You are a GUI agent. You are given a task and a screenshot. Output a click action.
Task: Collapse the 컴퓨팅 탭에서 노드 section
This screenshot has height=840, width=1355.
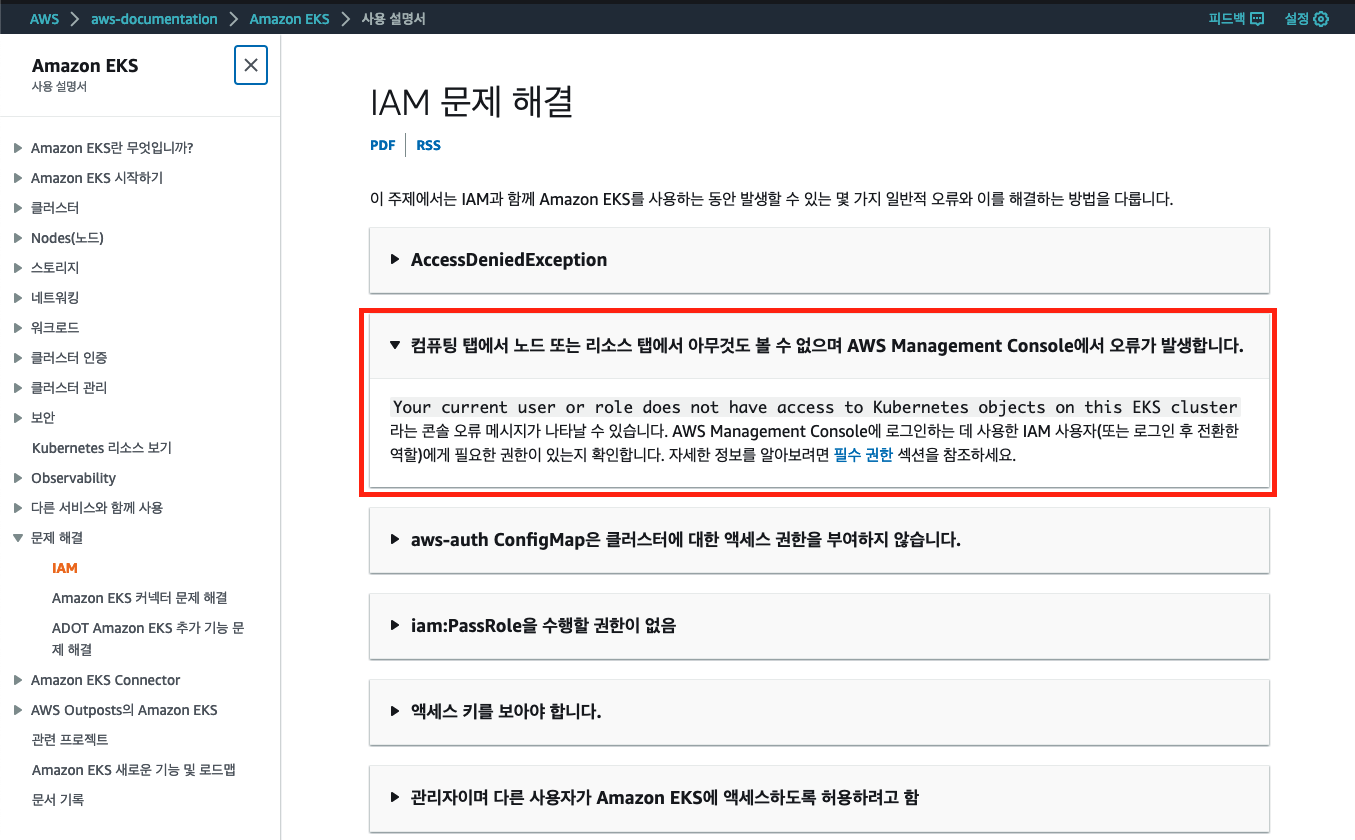click(x=819, y=346)
